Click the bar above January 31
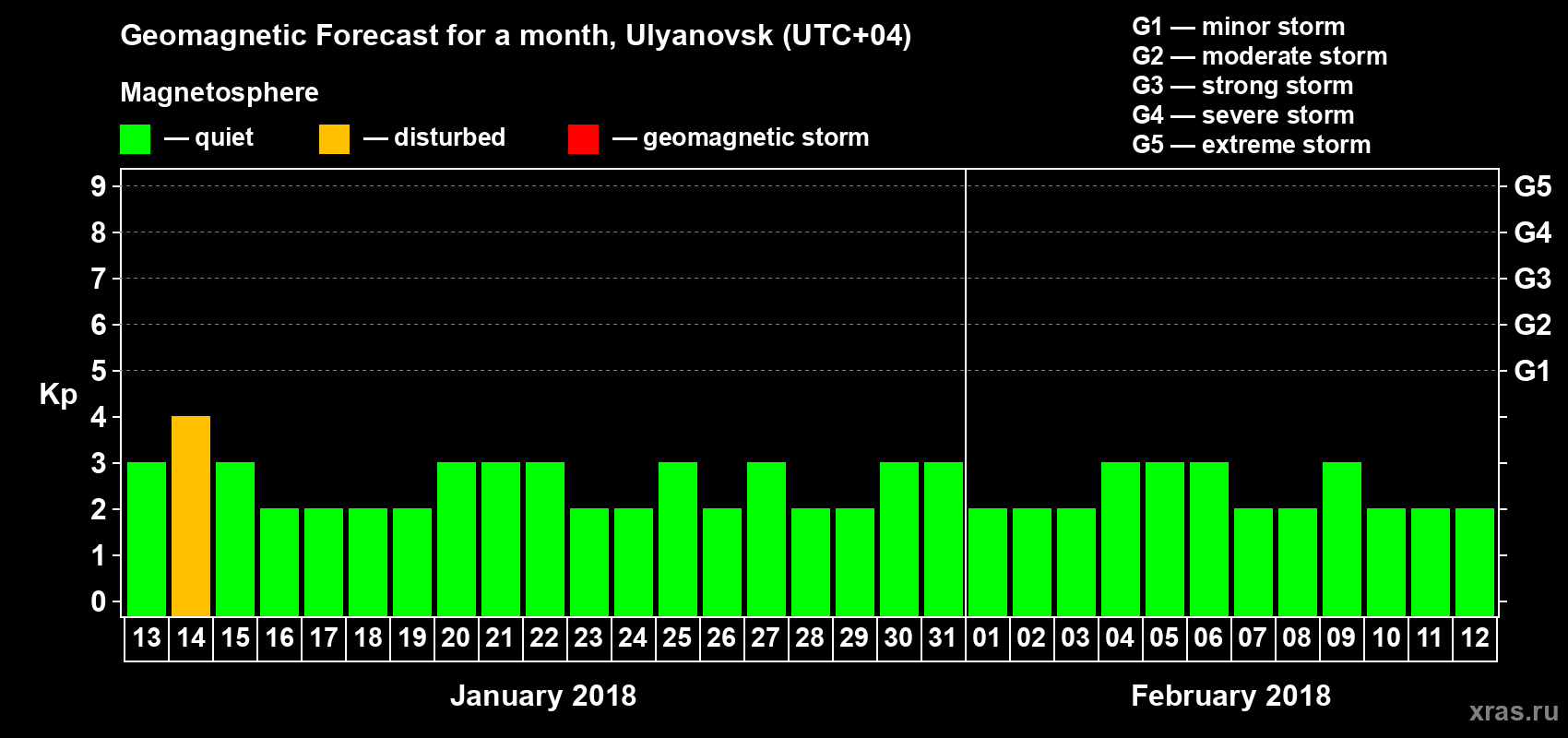The width and height of the screenshot is (1568, 738). (x=944, y=539)
